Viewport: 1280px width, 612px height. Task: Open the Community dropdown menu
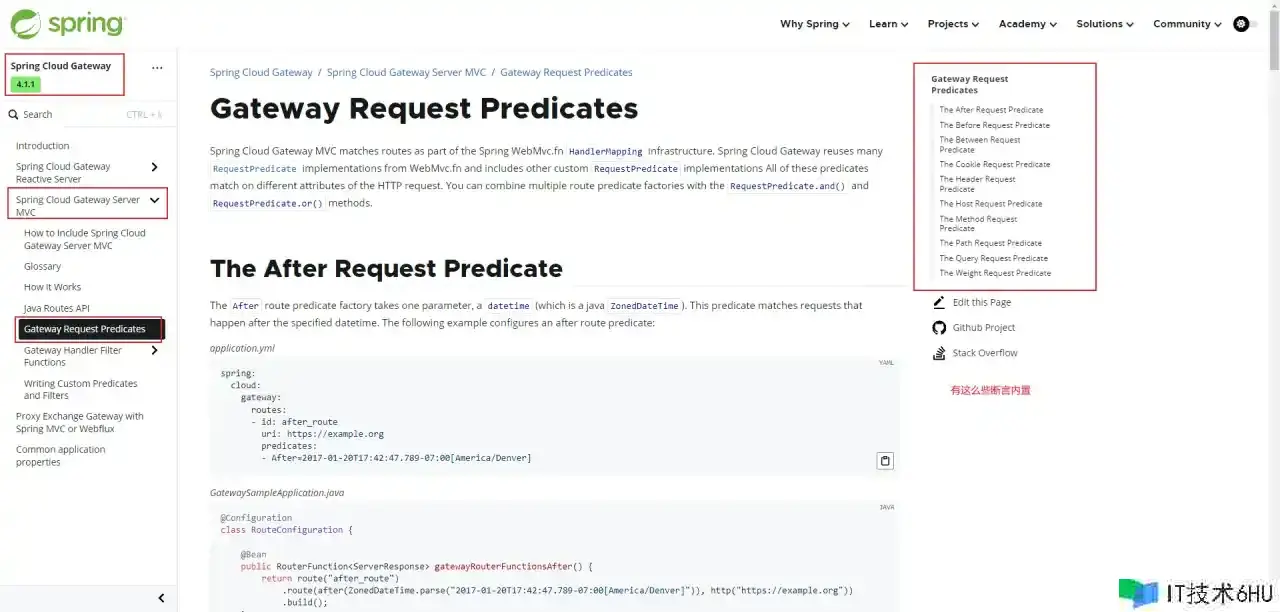click(1187, 24)
